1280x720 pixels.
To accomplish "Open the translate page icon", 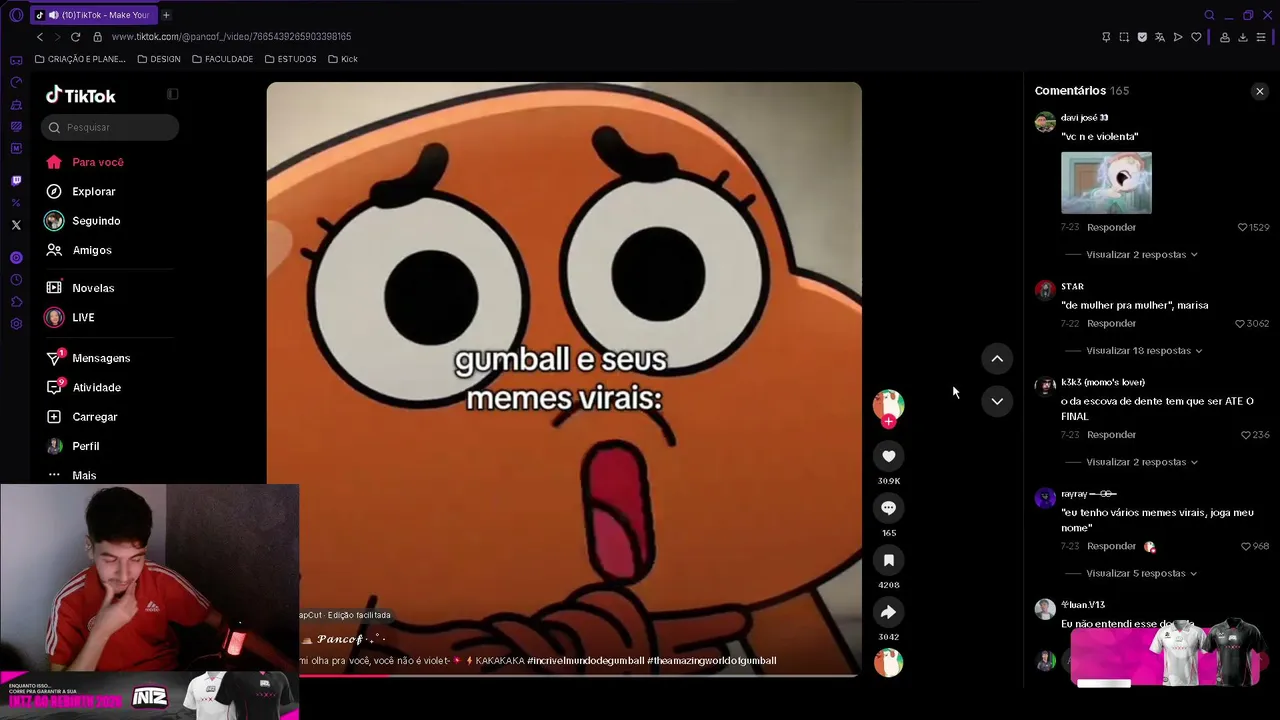I will click(x=1160, y=37).
